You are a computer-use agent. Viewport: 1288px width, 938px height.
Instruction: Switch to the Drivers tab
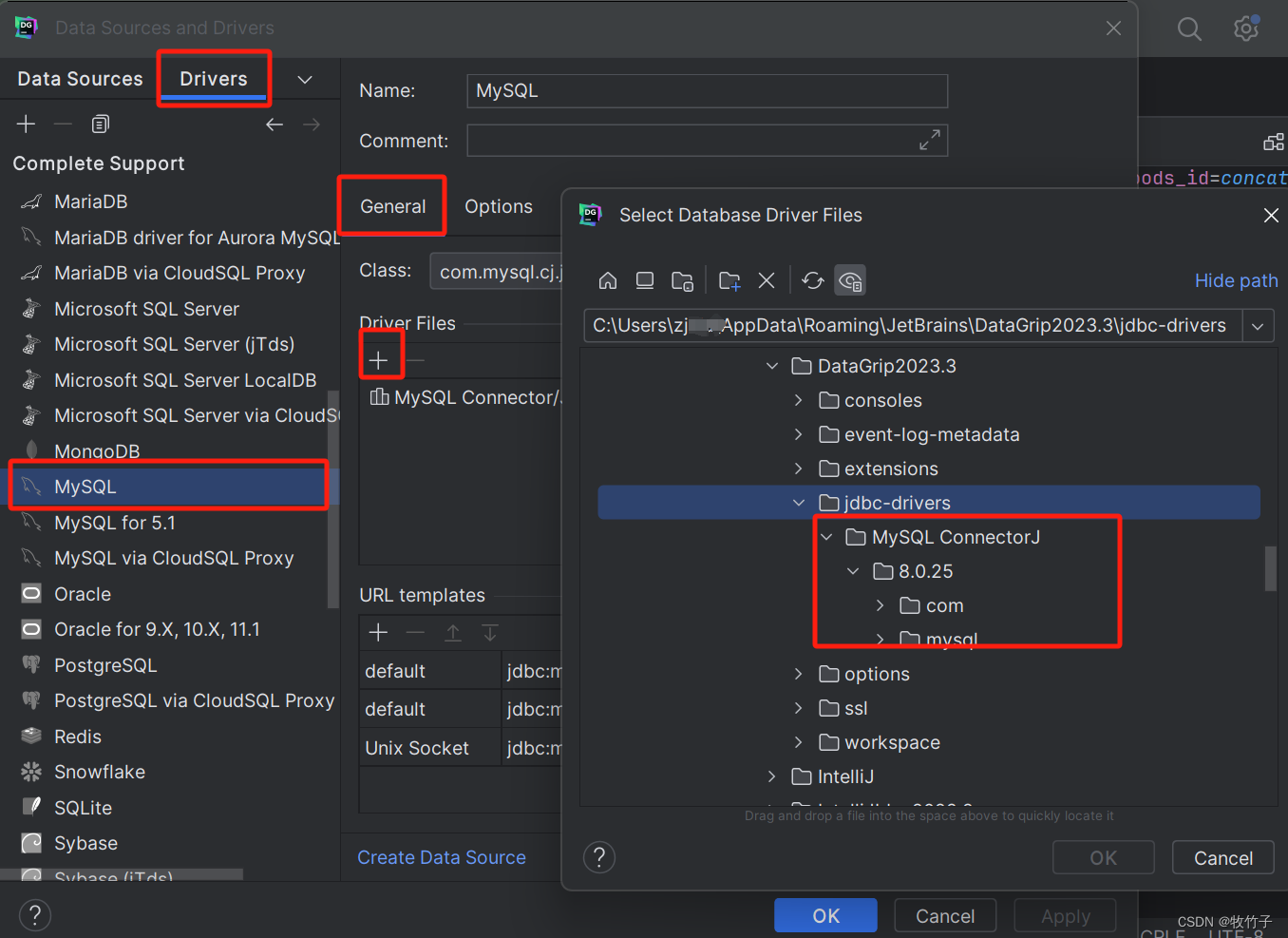[x=214, y=79]
